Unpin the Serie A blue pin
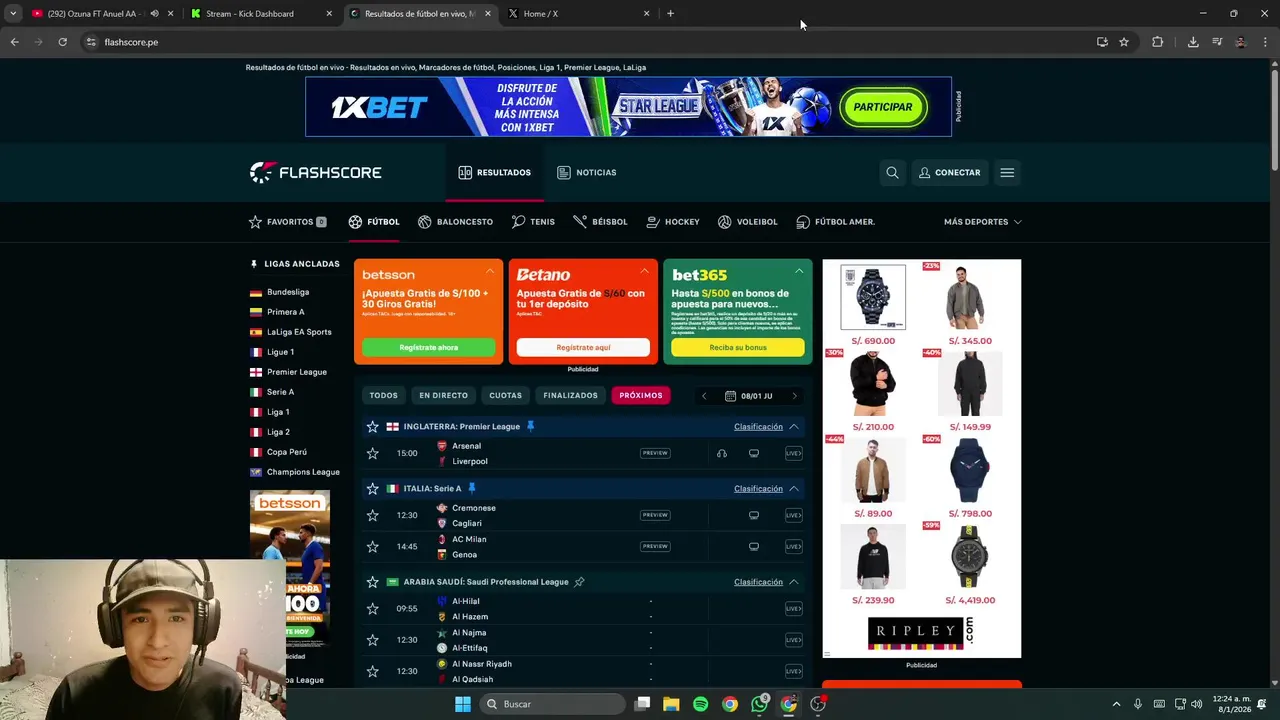 472,488
